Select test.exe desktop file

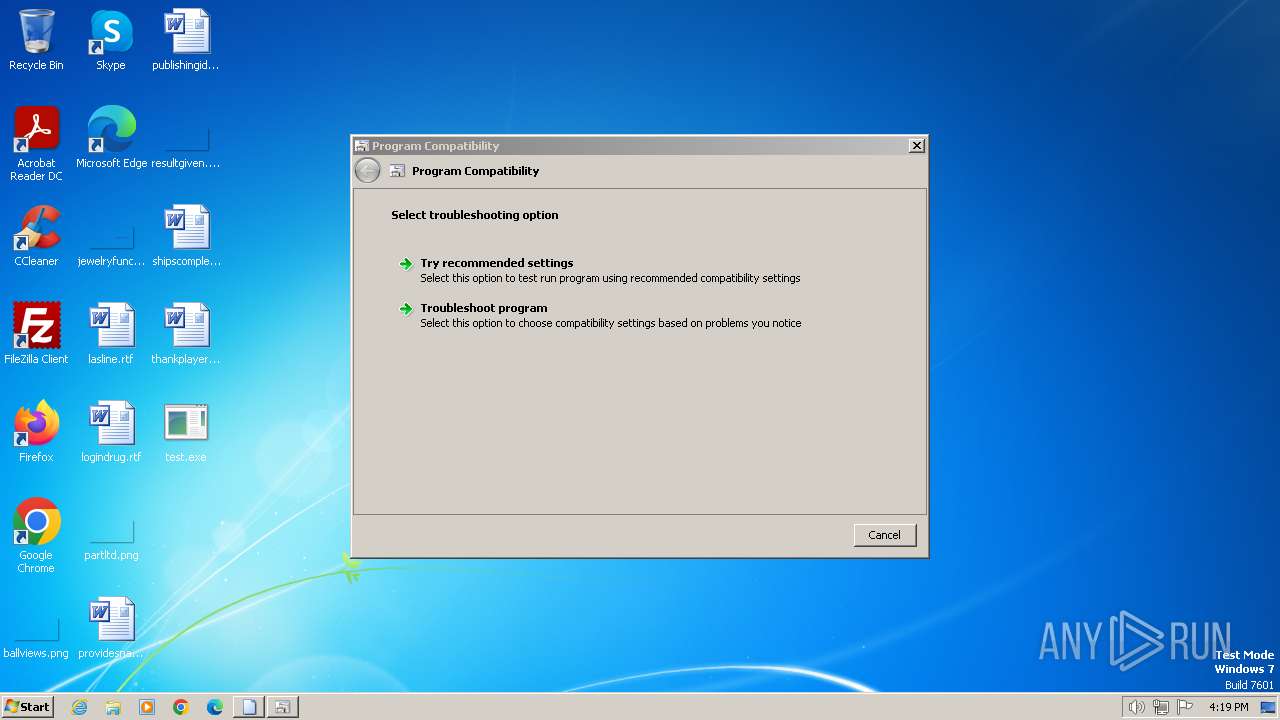(186, 433)
